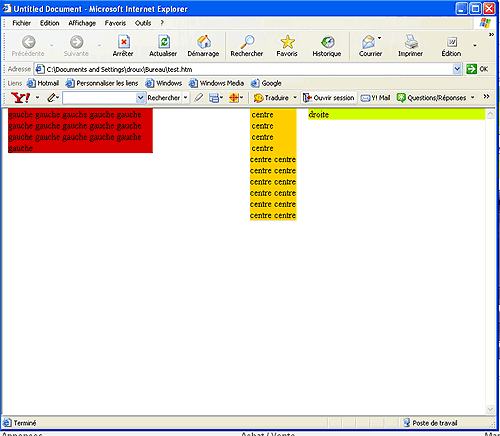Viewport: 500px width, 436px height.
Task: Expand Questions/Réponses dropdown arrow
Action: point(473,98)
